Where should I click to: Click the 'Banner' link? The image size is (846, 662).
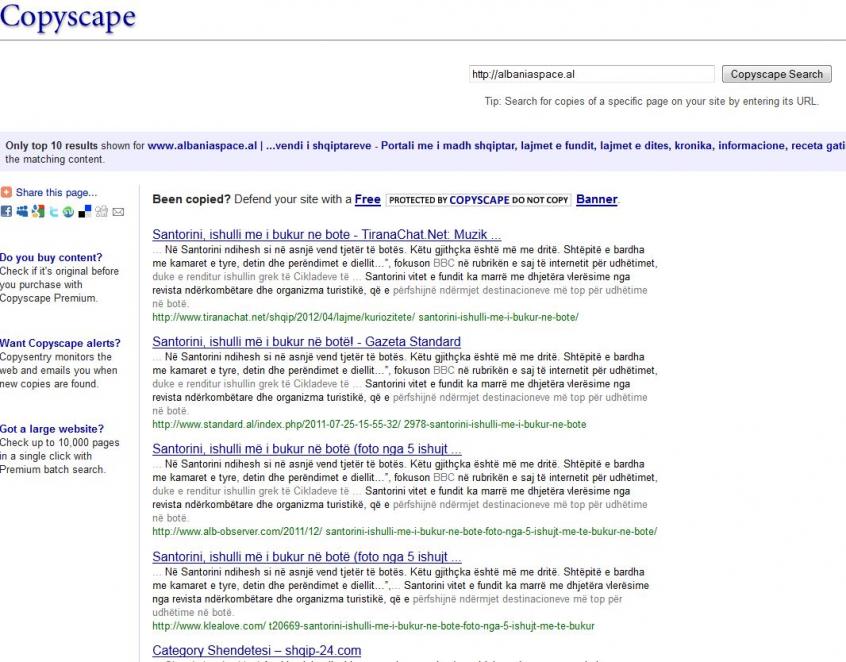(597, 199)
